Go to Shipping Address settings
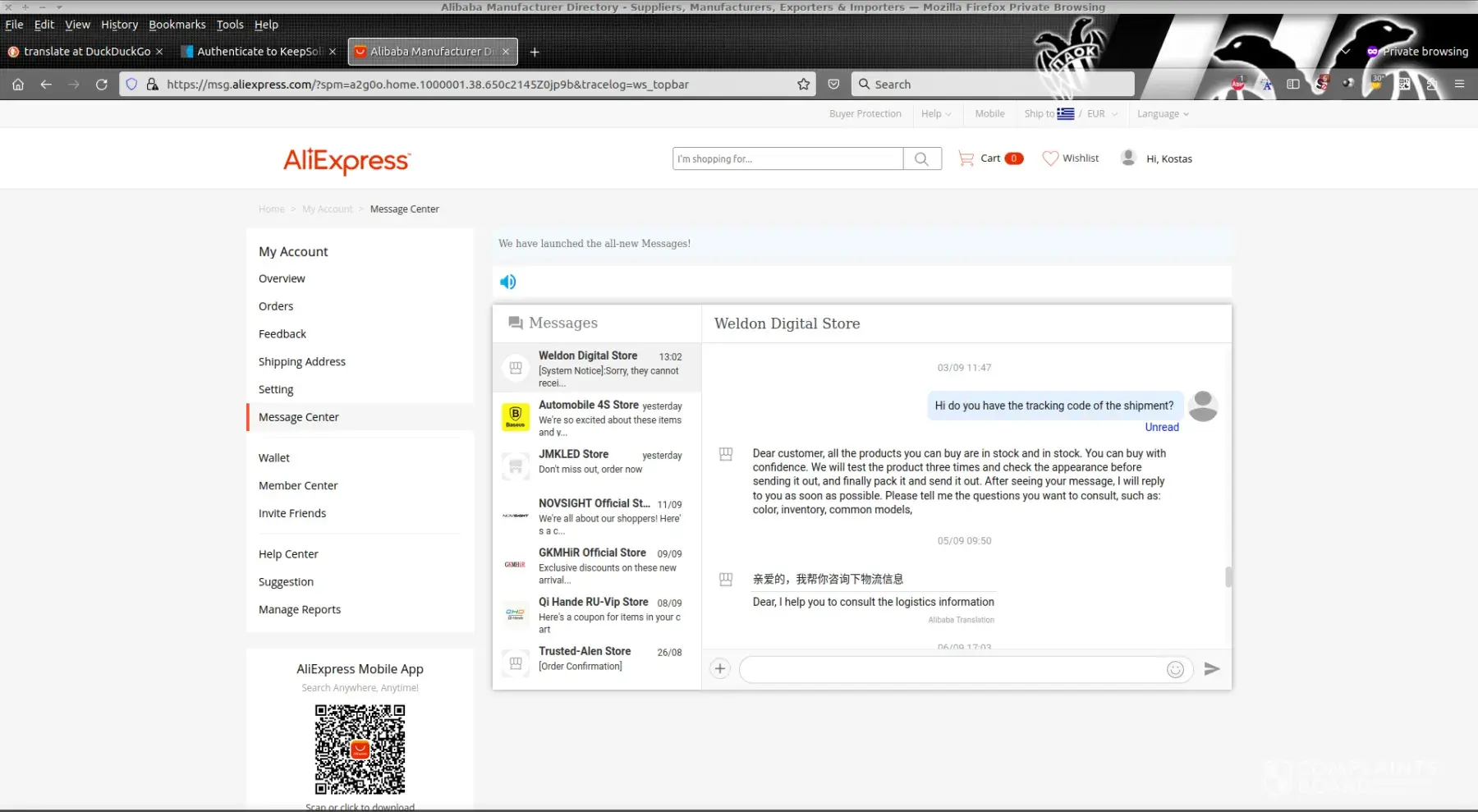Viewport: 1478px width, 812px height. [x=301, y=362]
